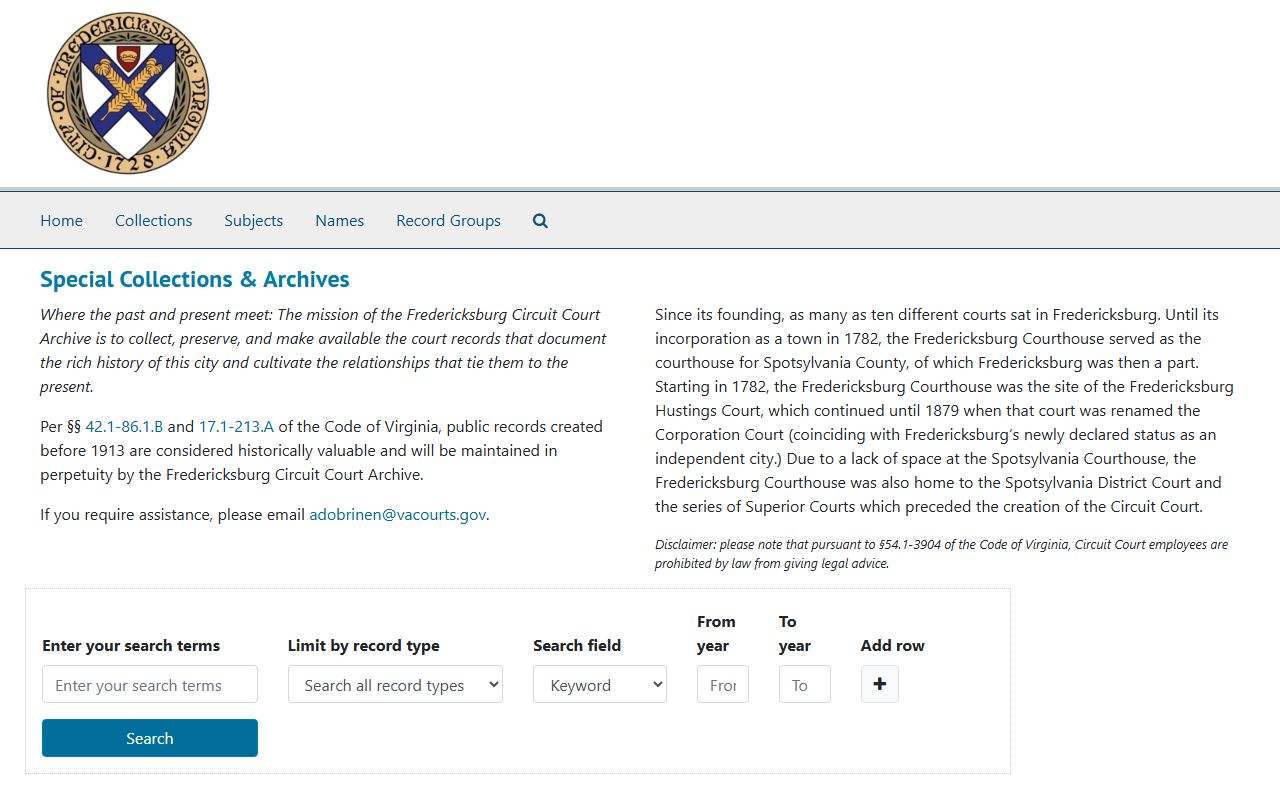Focus the To year input field

tap(805, 684)
